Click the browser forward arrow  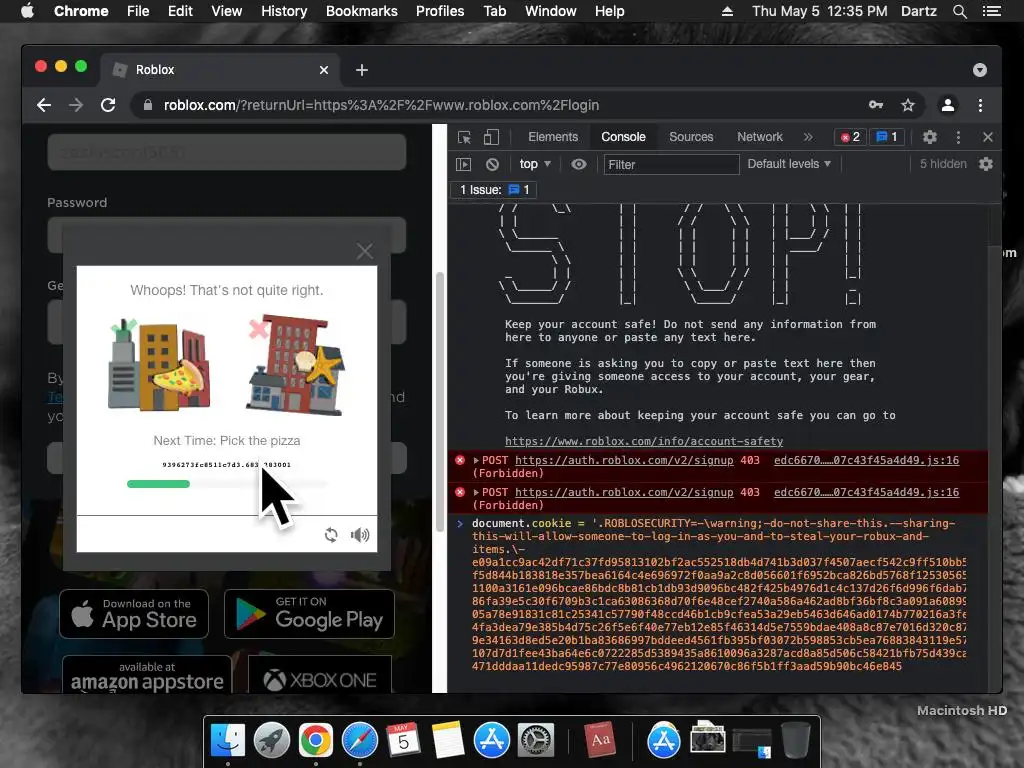[x=76, y=105]
